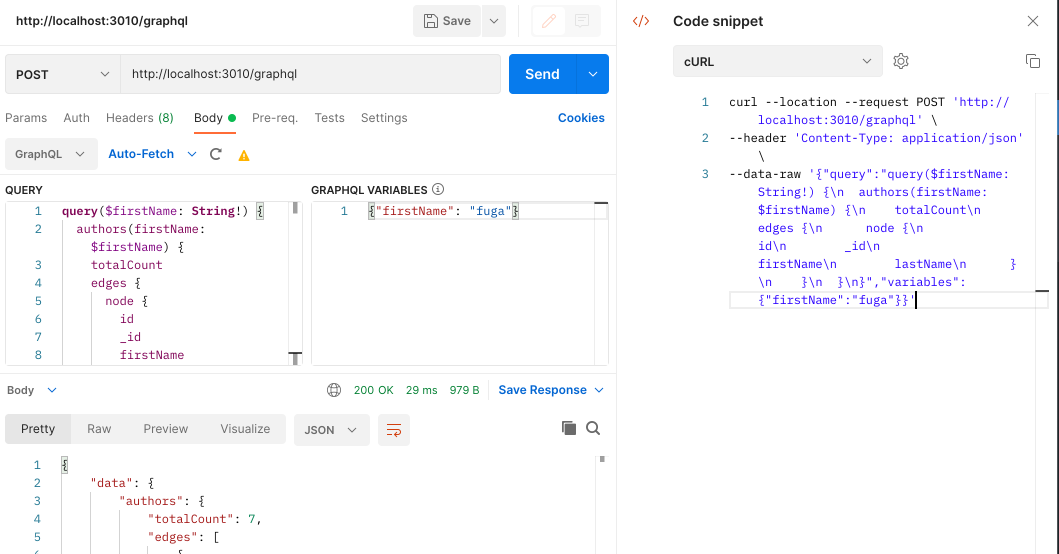
Task: Open the GraphQL body type dropdown
Action: pyautogui.click(x=51, y=154)
